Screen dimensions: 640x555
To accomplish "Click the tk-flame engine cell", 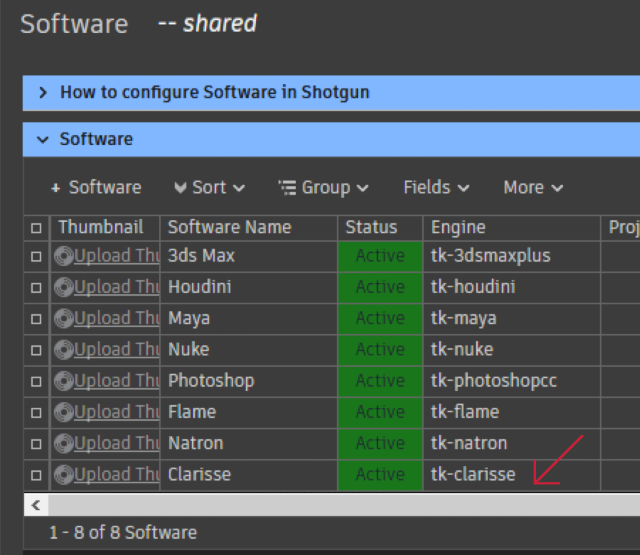I will (x=512, y=413).
